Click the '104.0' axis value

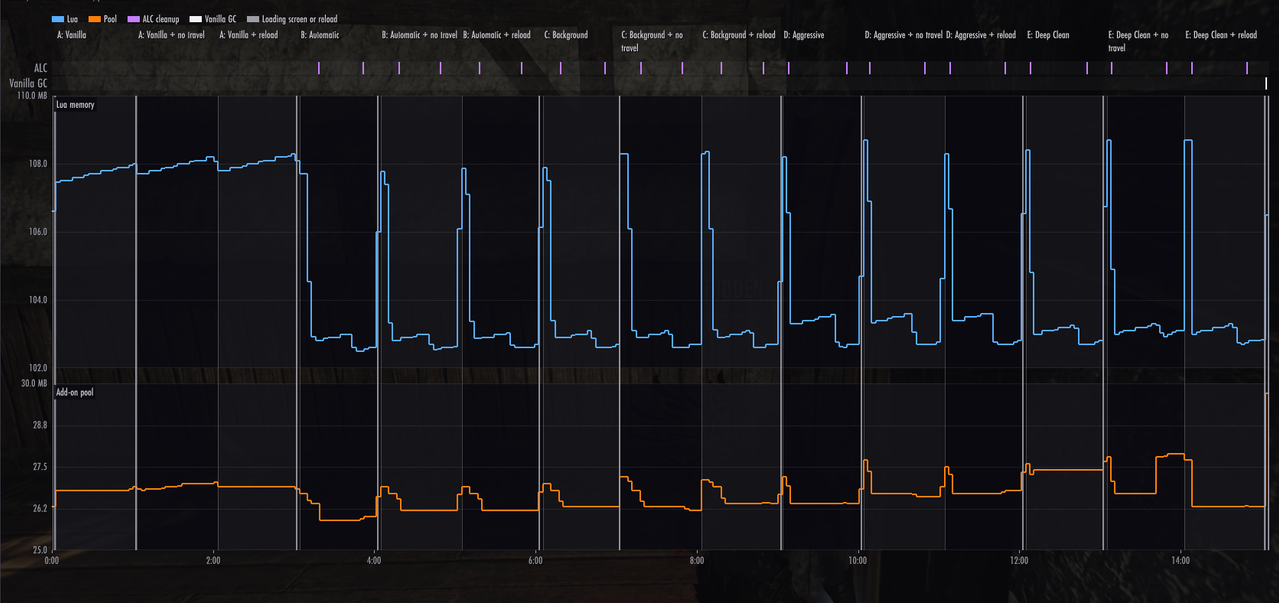click(x=38, y=300)
